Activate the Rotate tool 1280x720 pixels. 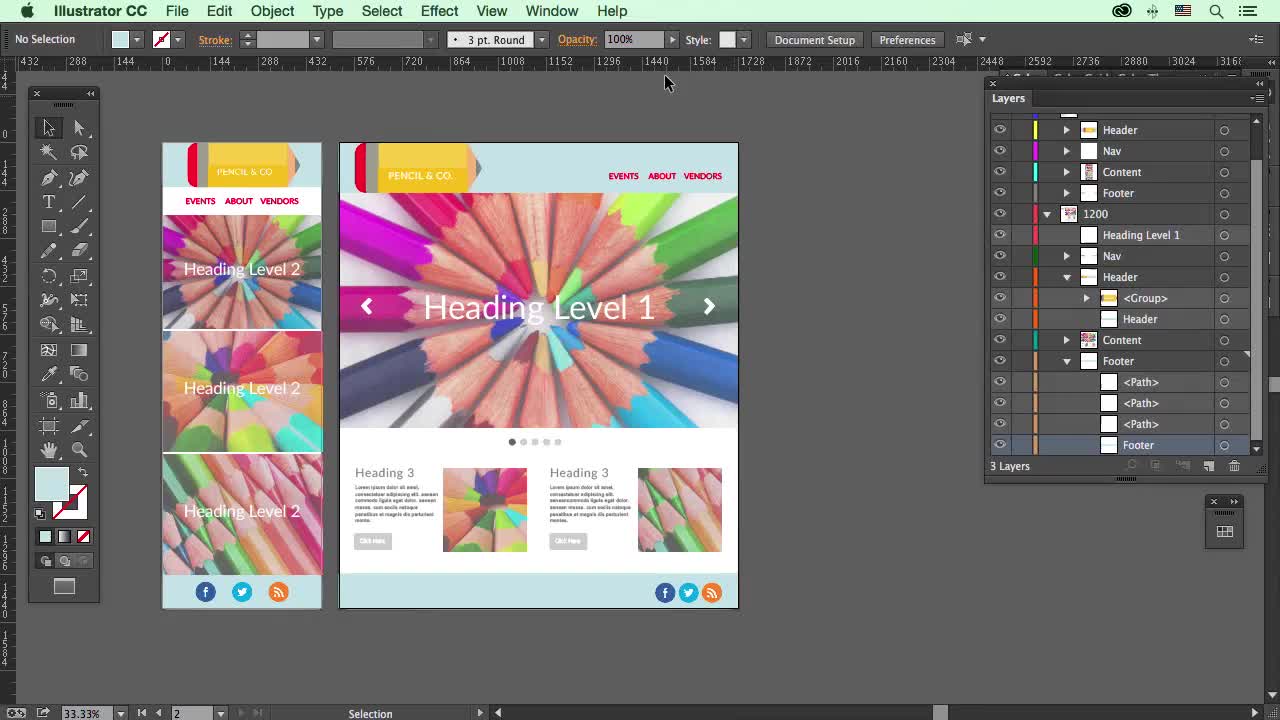click(x=48, y=276)
